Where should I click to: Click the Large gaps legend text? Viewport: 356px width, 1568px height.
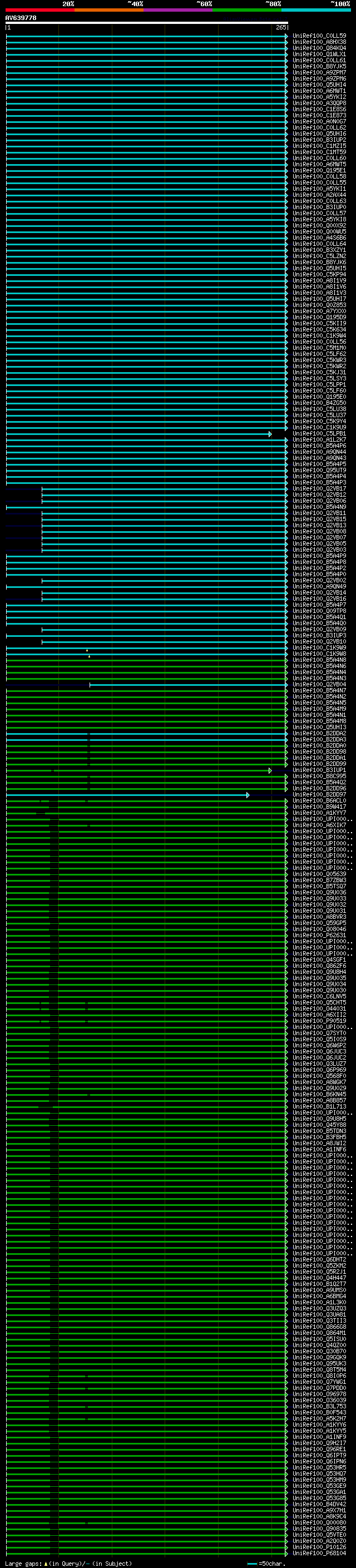tap(68, 1564)
